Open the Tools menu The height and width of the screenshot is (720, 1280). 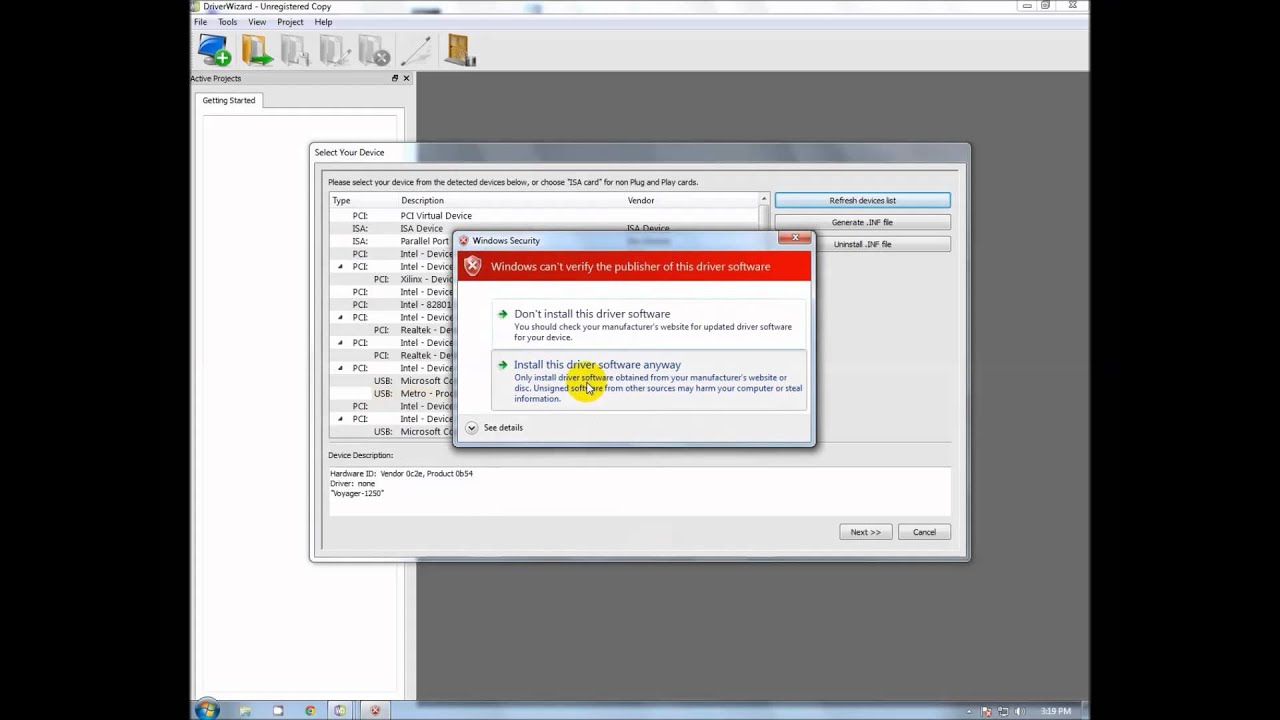point(228,22)
